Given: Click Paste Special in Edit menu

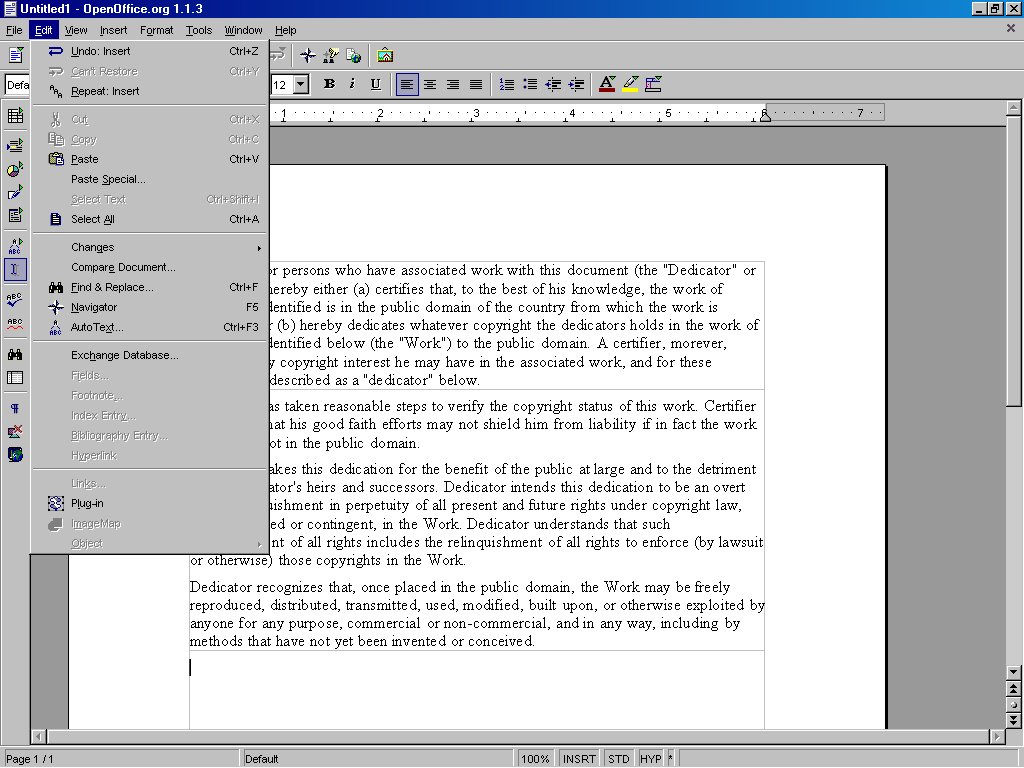Looking at the screenshot, I should point(108,179).
